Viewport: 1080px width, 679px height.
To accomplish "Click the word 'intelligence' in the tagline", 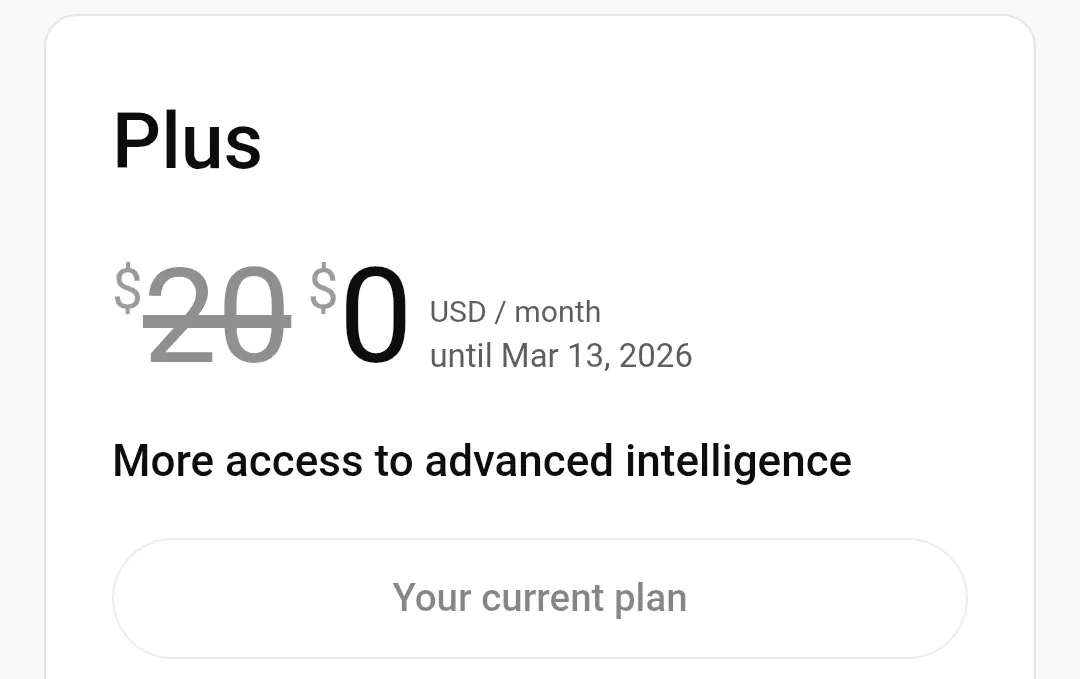I will [x=738, y=461].
